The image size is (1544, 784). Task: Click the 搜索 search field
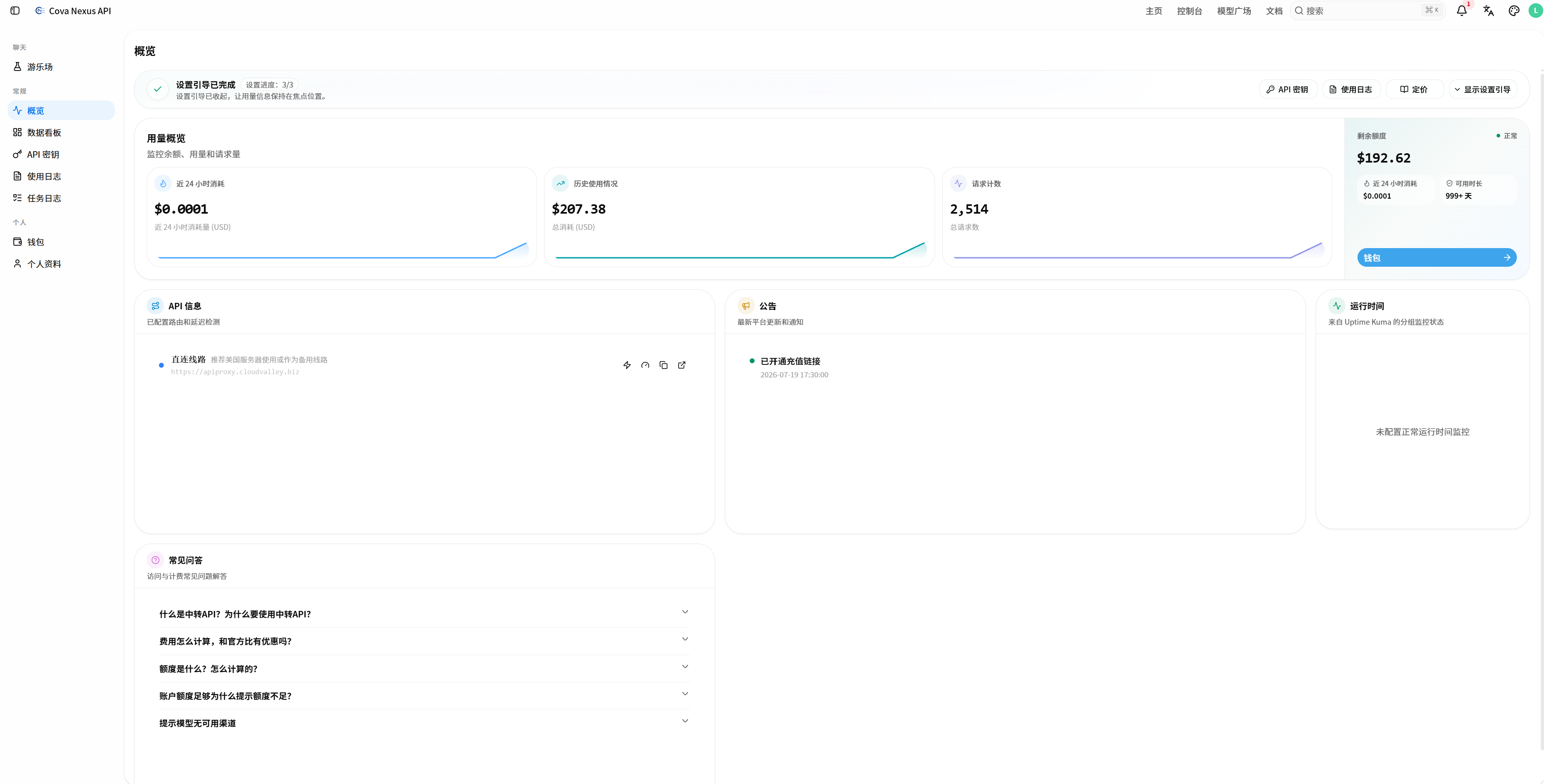[1368, 11]
